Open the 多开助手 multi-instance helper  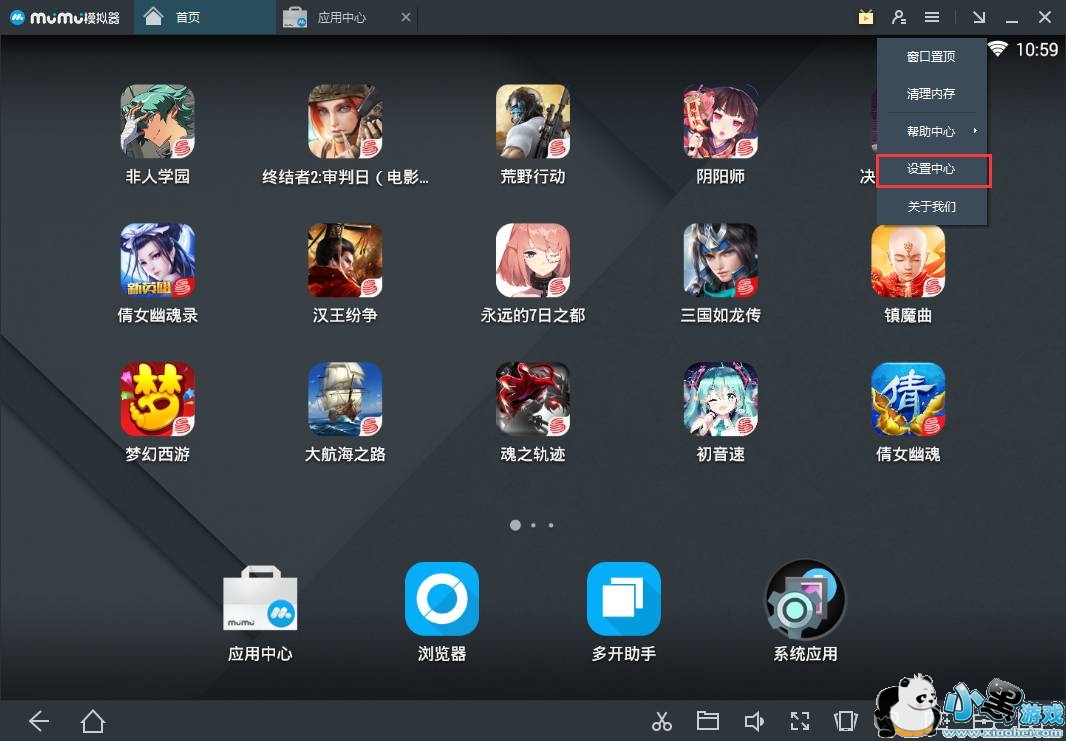coord(624,599)
